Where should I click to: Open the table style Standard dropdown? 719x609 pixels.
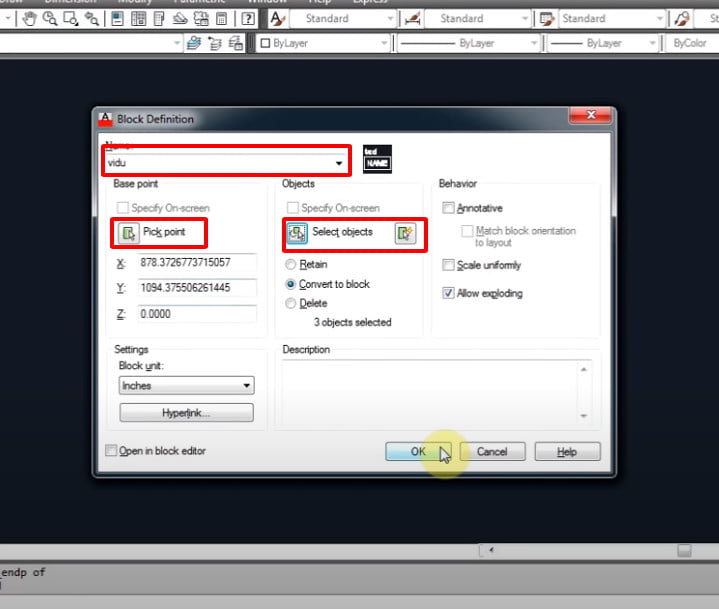tap(612, 19)
